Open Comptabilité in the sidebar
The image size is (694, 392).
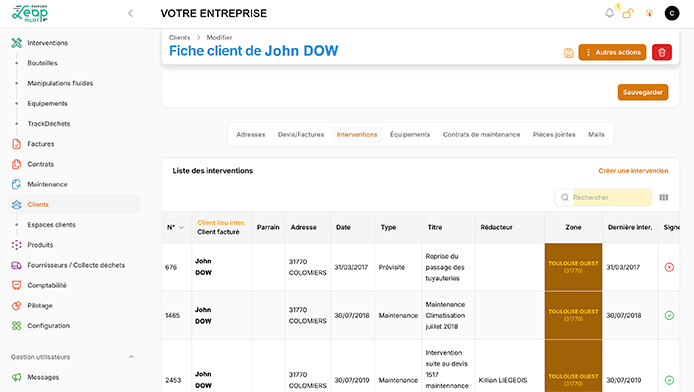point(47,285)
